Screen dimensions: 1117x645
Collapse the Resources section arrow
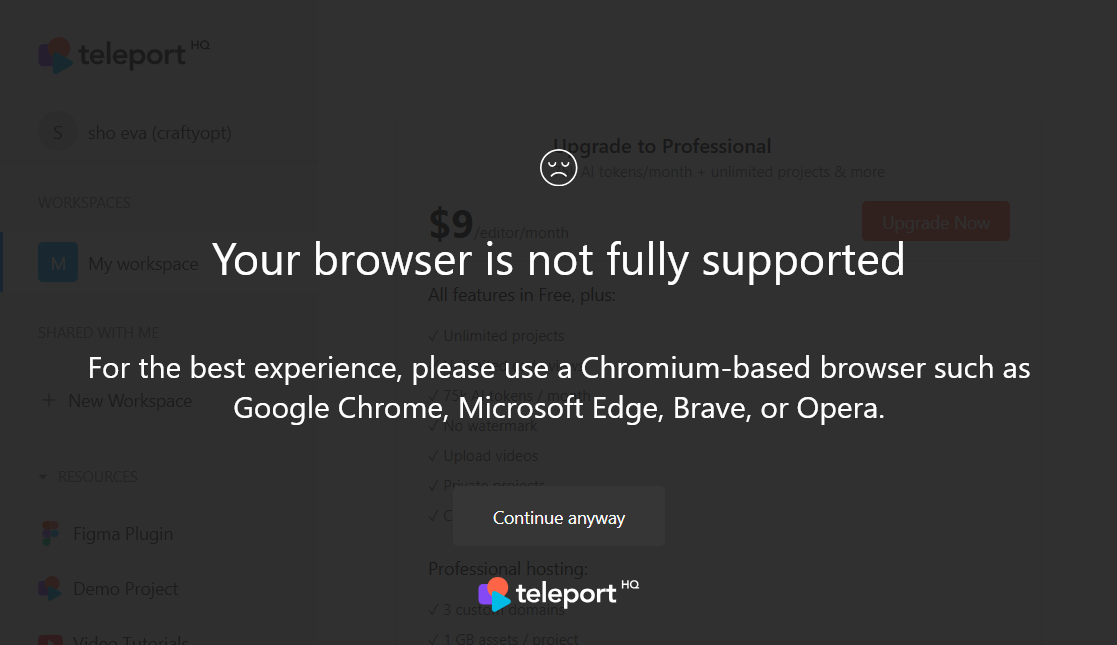(x=43, y=477)
